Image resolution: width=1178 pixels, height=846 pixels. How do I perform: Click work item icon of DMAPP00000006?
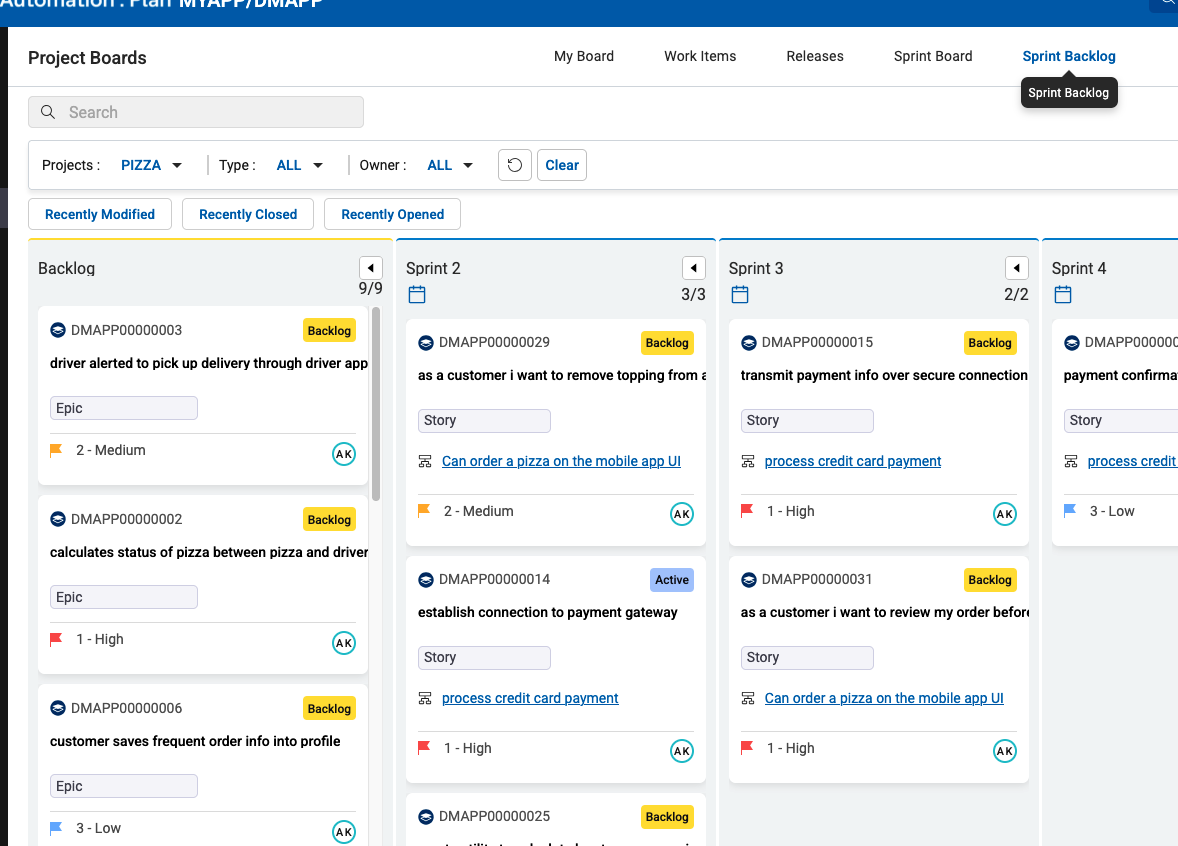(x=58, y=708)
